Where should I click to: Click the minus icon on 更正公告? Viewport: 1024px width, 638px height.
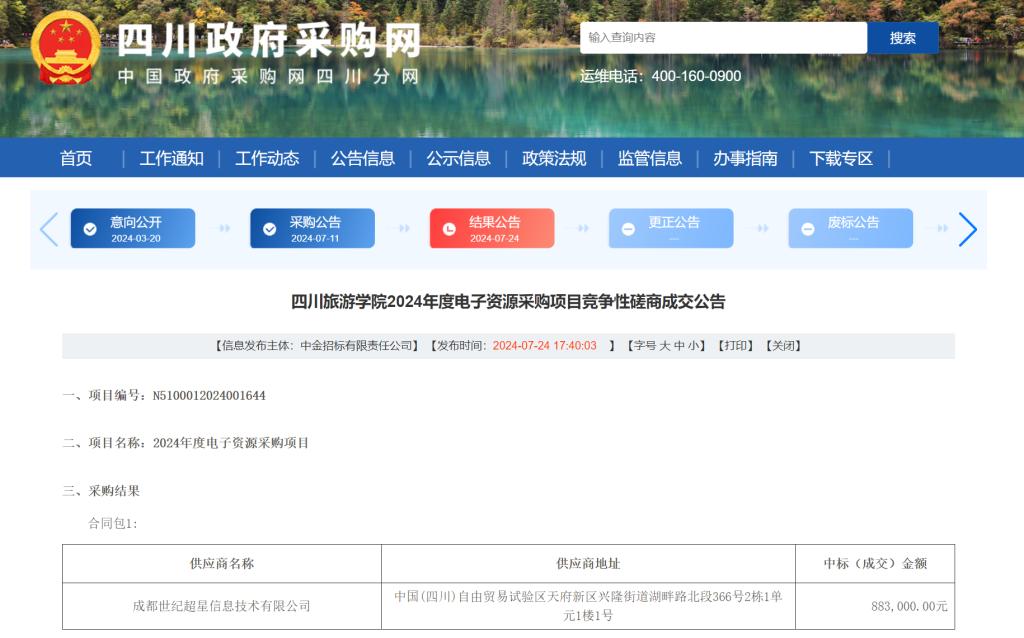tap(628, 229)
